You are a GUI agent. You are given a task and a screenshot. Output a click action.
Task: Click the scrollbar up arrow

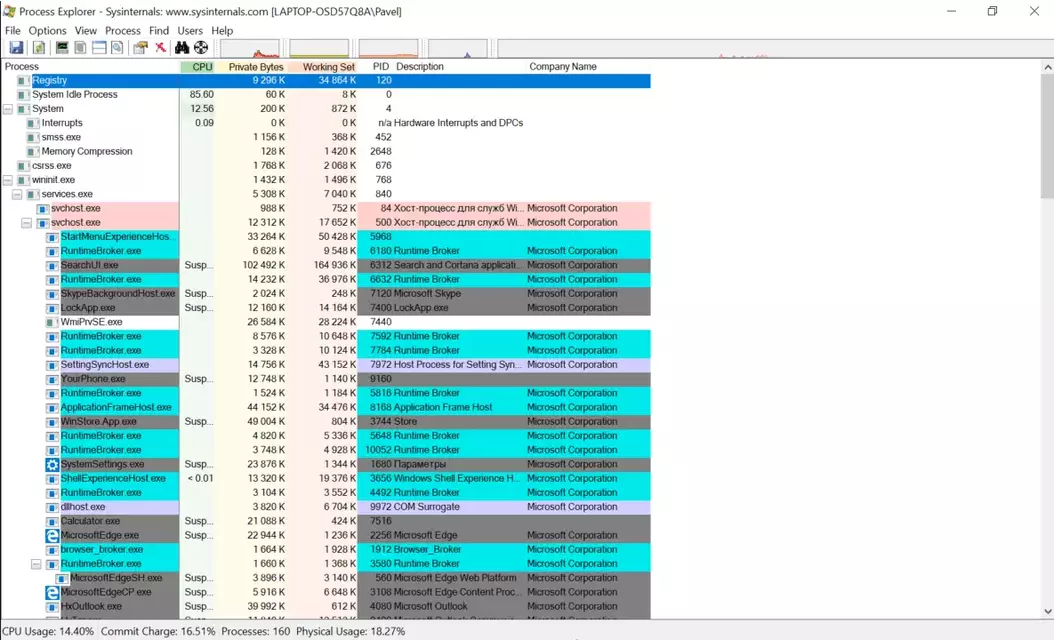(x=1047, y=67)
